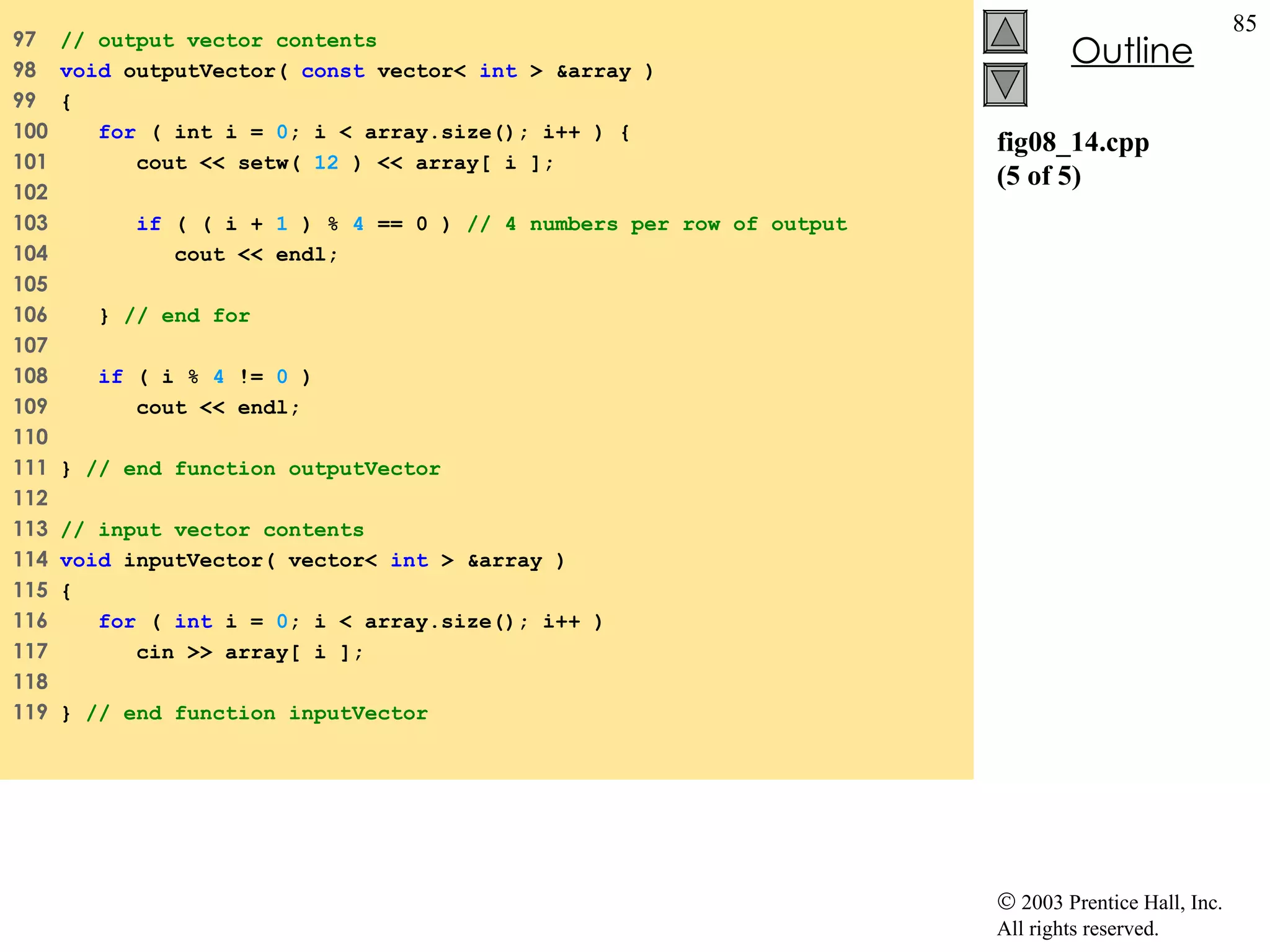The height and width of the screenshot is (952, 1270).
Task: Click the '// end for' comment
Action: point(187,316)
